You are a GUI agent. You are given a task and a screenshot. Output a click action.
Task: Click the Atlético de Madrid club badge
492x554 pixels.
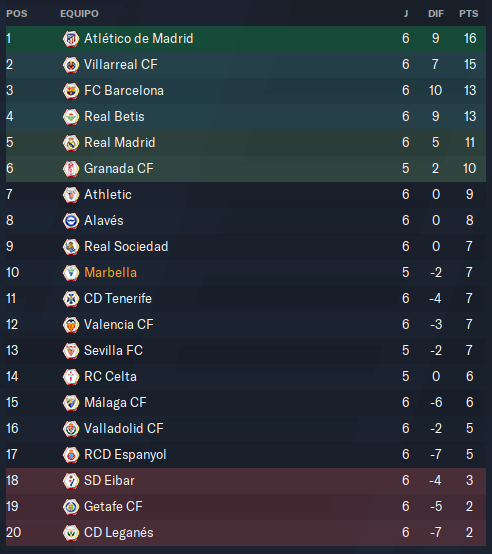point(71,39)
